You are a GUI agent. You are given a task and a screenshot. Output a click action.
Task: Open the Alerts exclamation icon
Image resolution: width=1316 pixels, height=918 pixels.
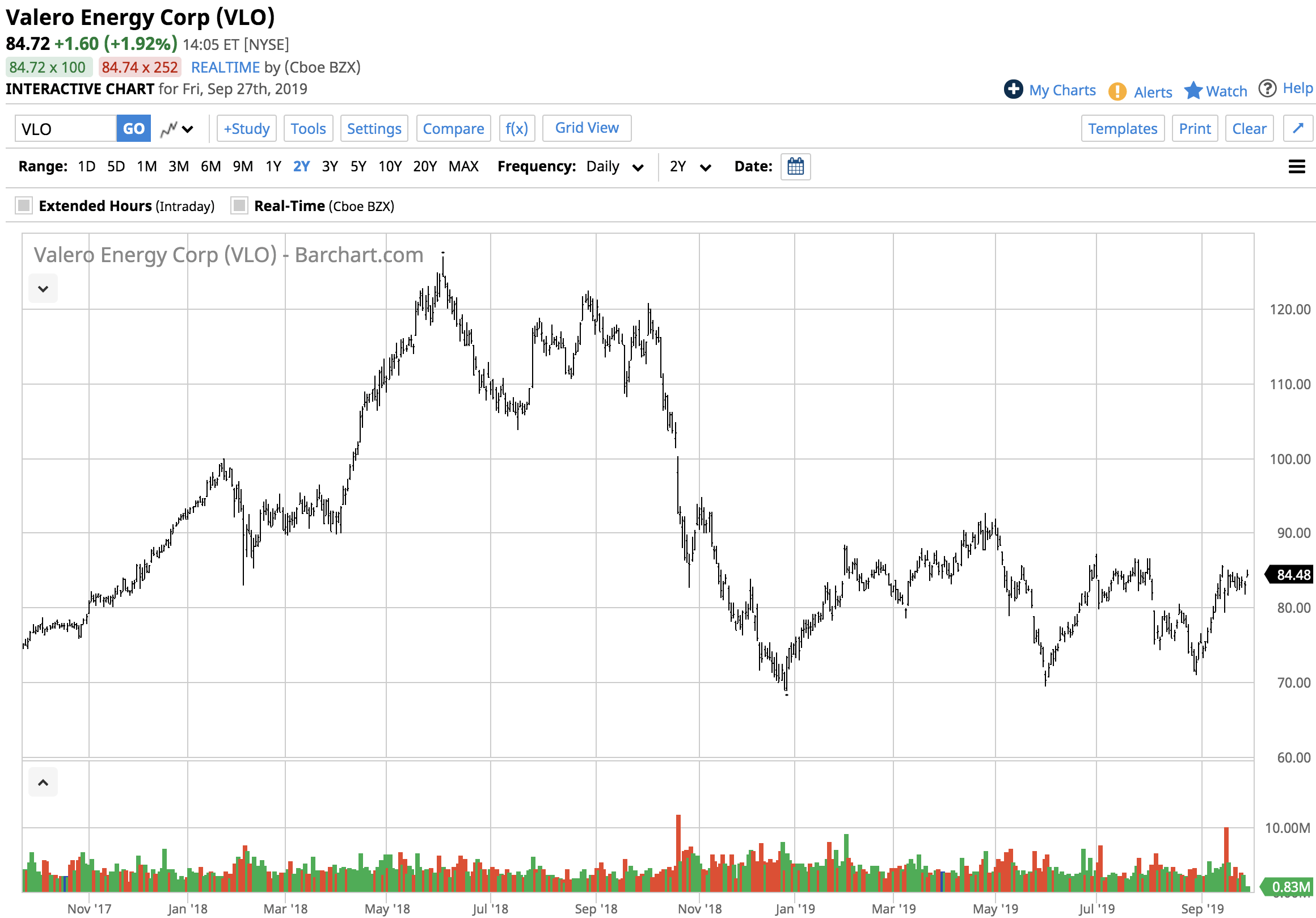tap(1116, 91)
